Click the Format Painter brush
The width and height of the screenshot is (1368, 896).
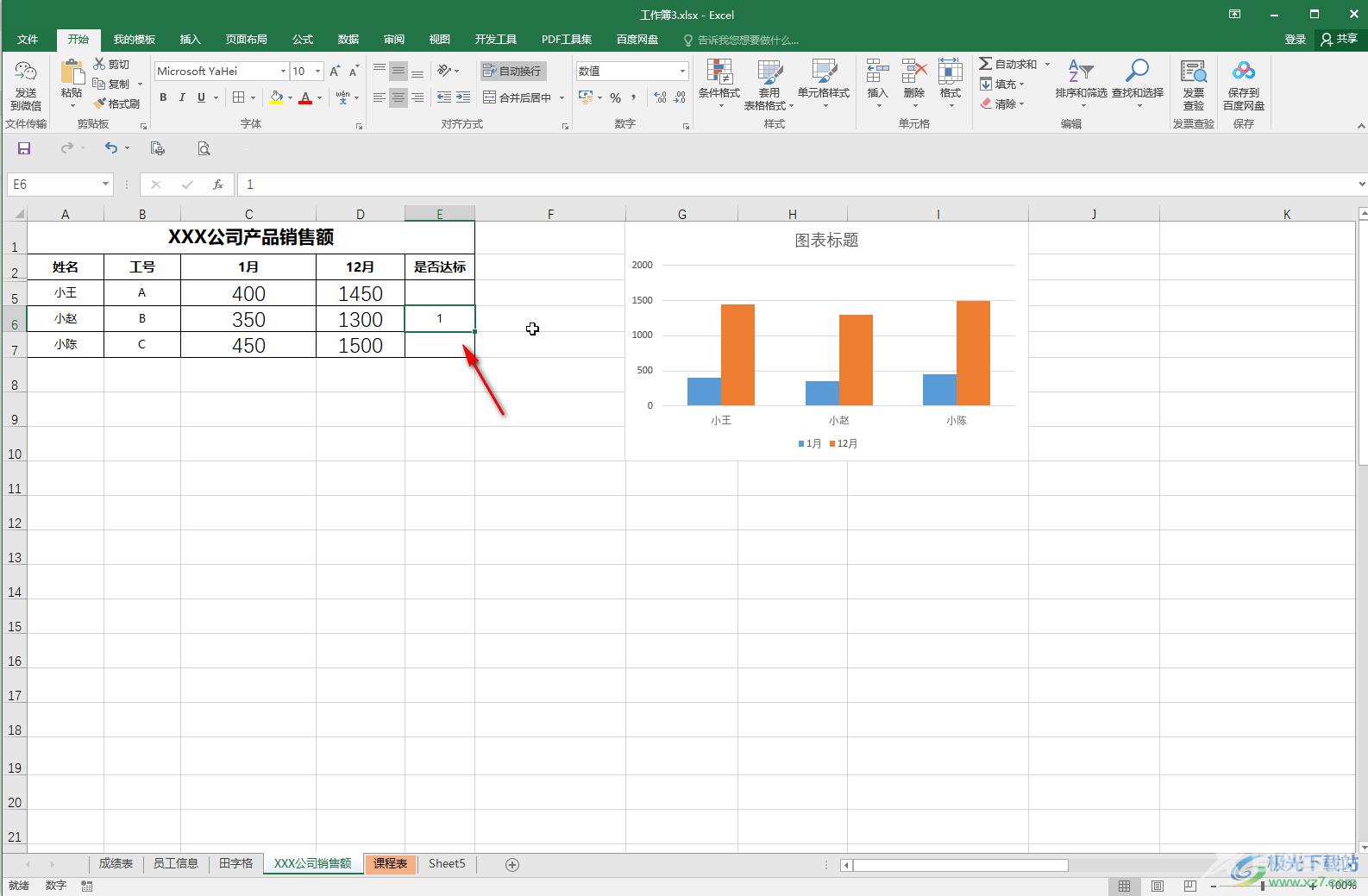pyautogui.click(x=99, y=103)
